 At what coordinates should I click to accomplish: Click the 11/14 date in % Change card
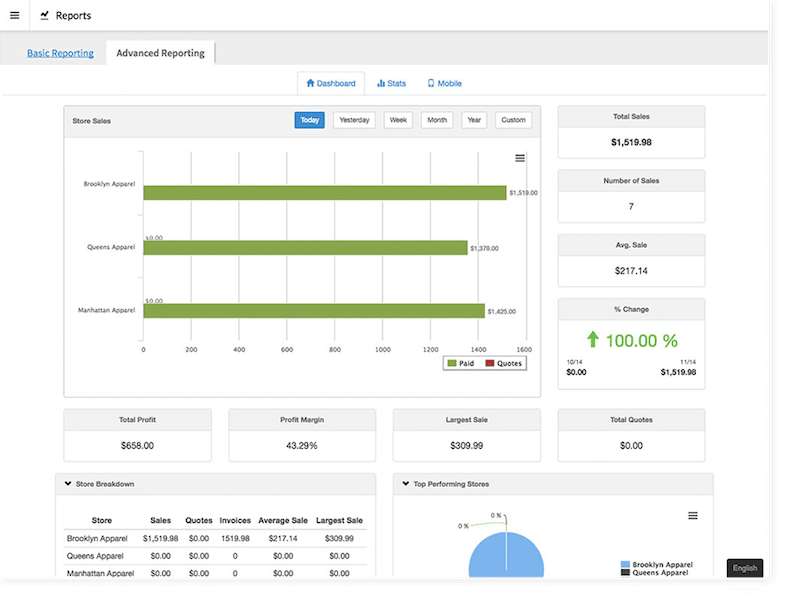[x=688, y=362]
